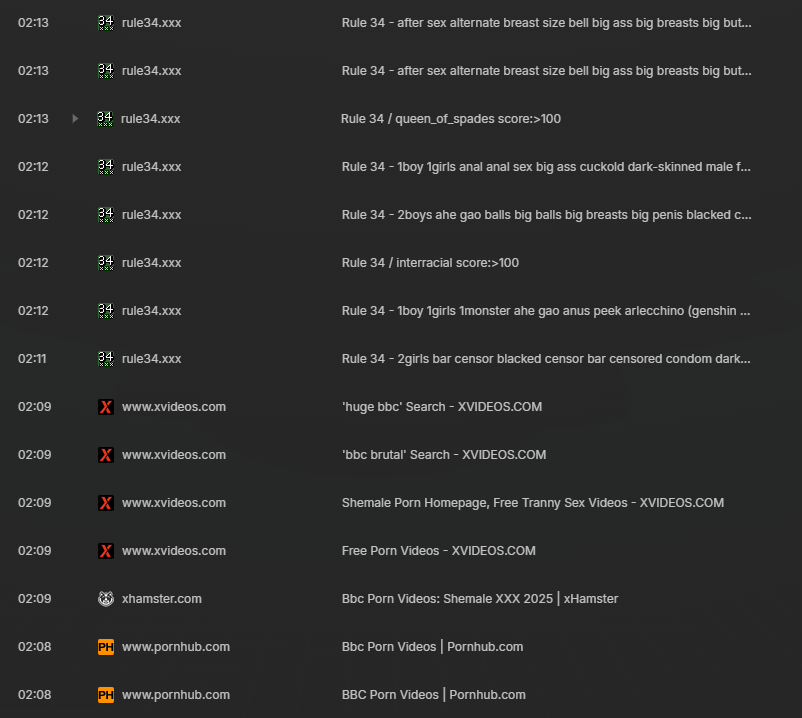
Task: Open the "'huge bbc' Search - XVIDEOS.COM" entry
Action: pos(442,407)
